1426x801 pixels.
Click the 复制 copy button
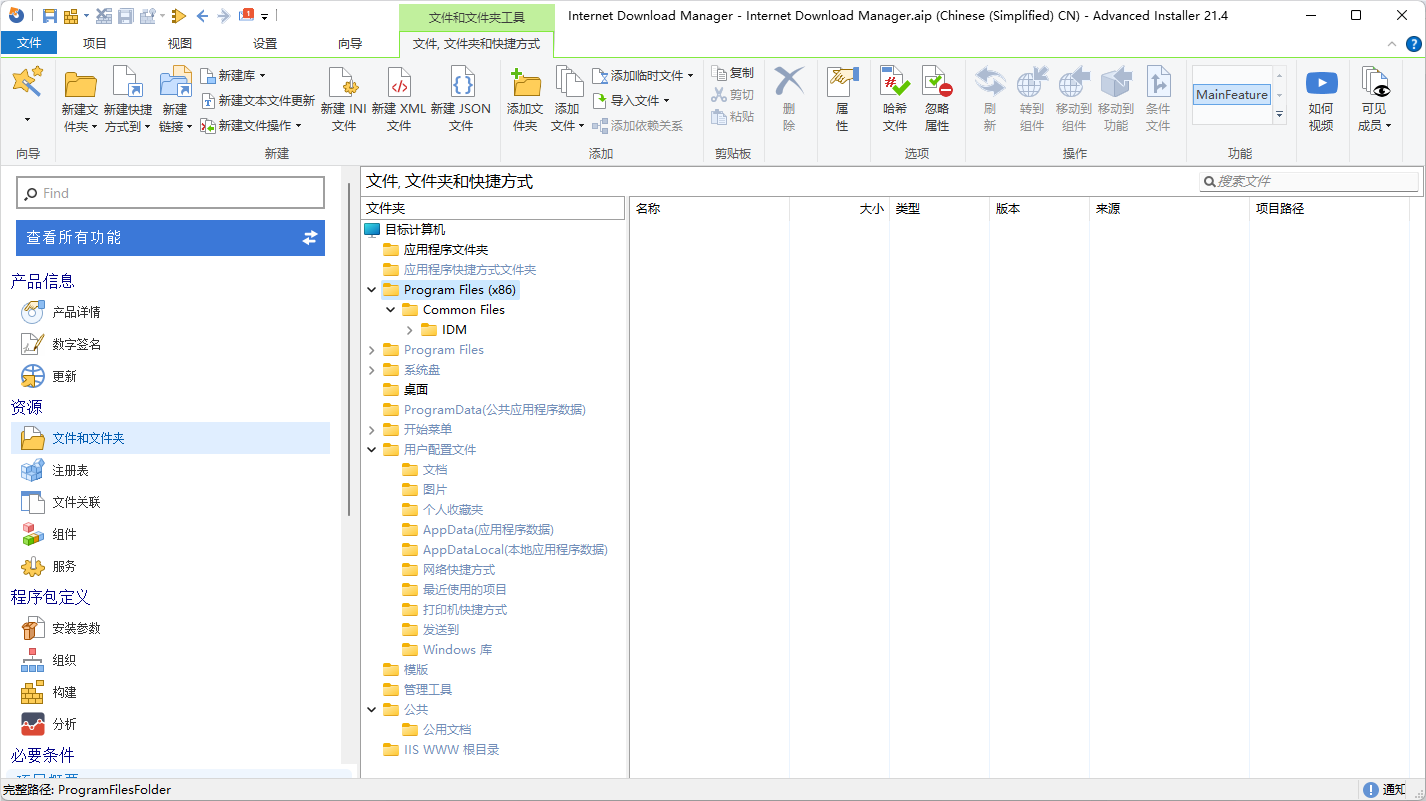pos(733,73)
